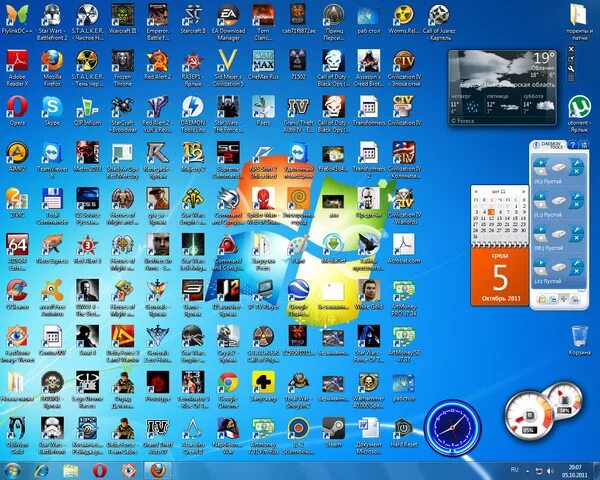Open FastStone Image Viewer desktop shortcut

17,344
